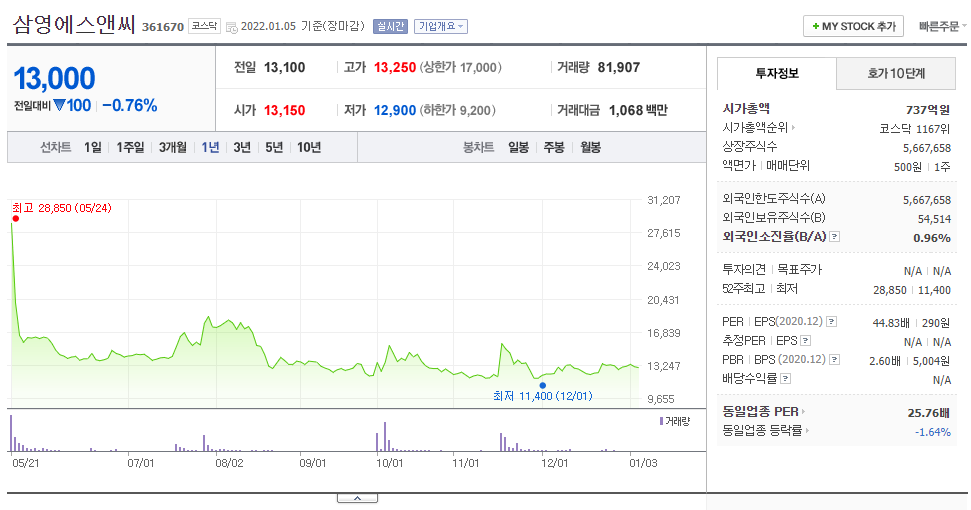The height and width of the screenshot is (510, 971).
Task: Click the 10/01 date label on the chart axis
Action: coord(390,464)
